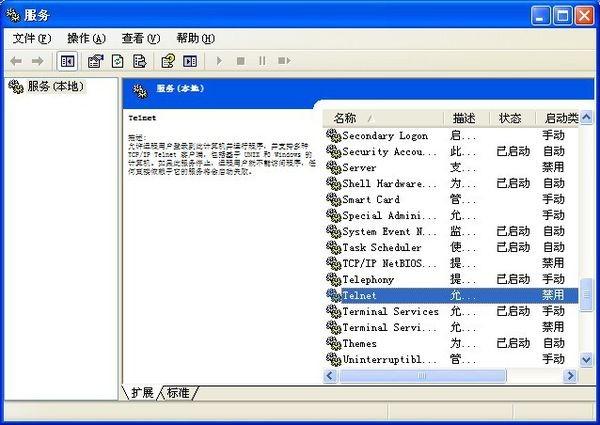
Task: Switch to the 扩展 tab
Action: [142, 392]
